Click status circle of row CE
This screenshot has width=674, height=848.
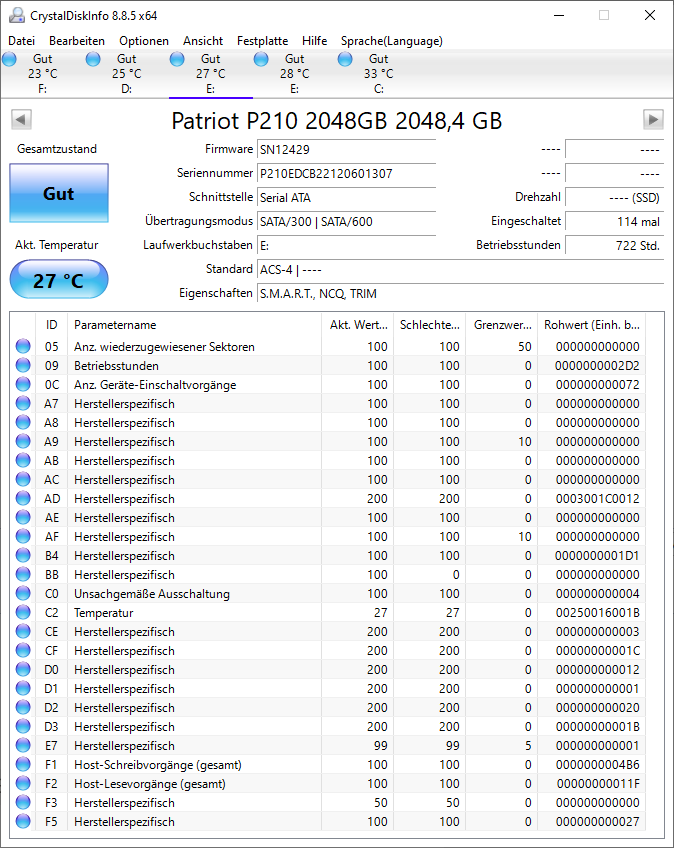click(23, 631)
